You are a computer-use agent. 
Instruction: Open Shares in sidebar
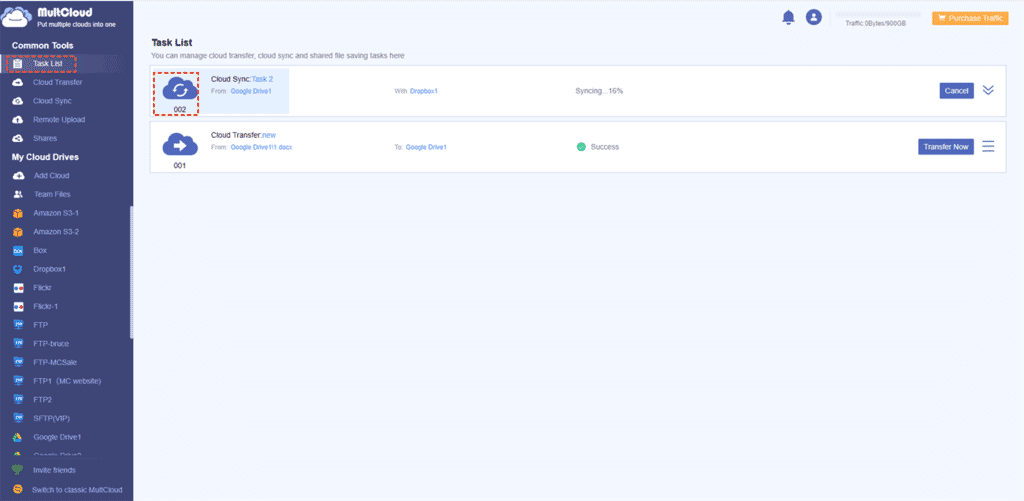pos(44,138)
